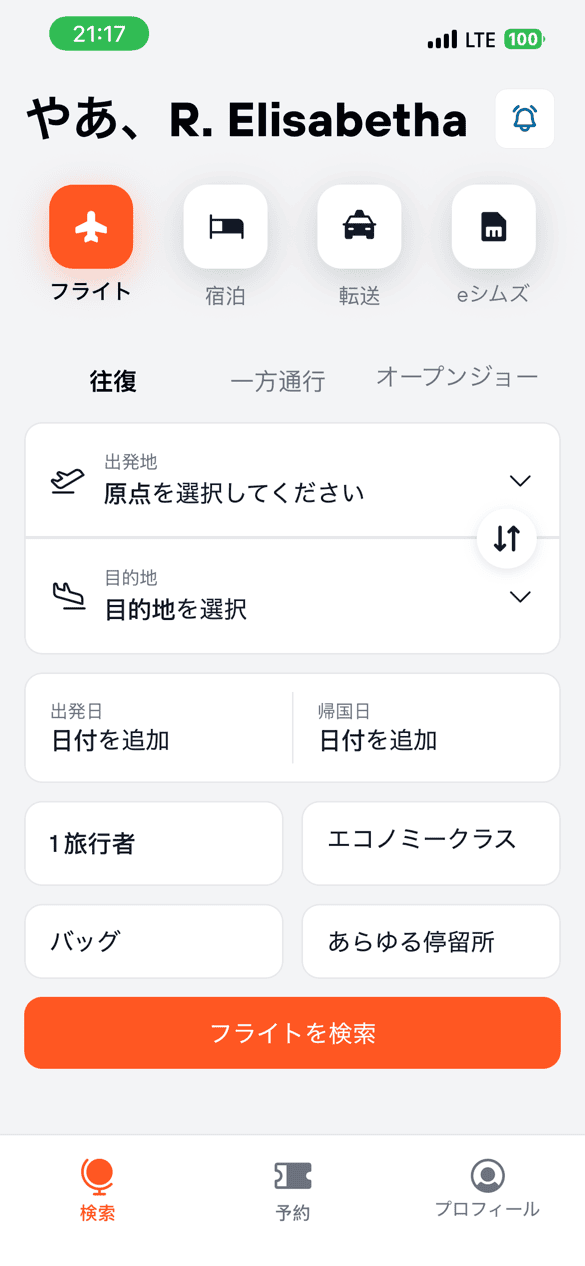
Task: Select the 転送 taxi transfer icon
Action: (359, 227)
